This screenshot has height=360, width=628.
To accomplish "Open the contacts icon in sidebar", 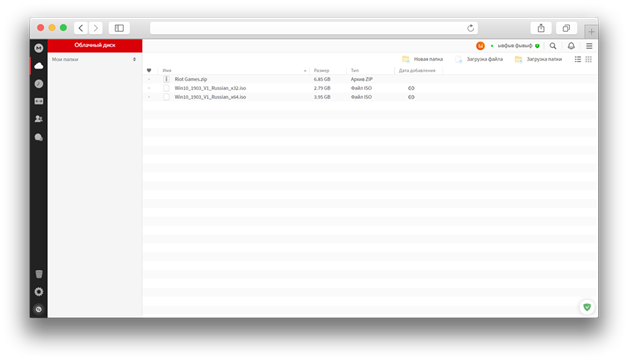I will 38,119.
